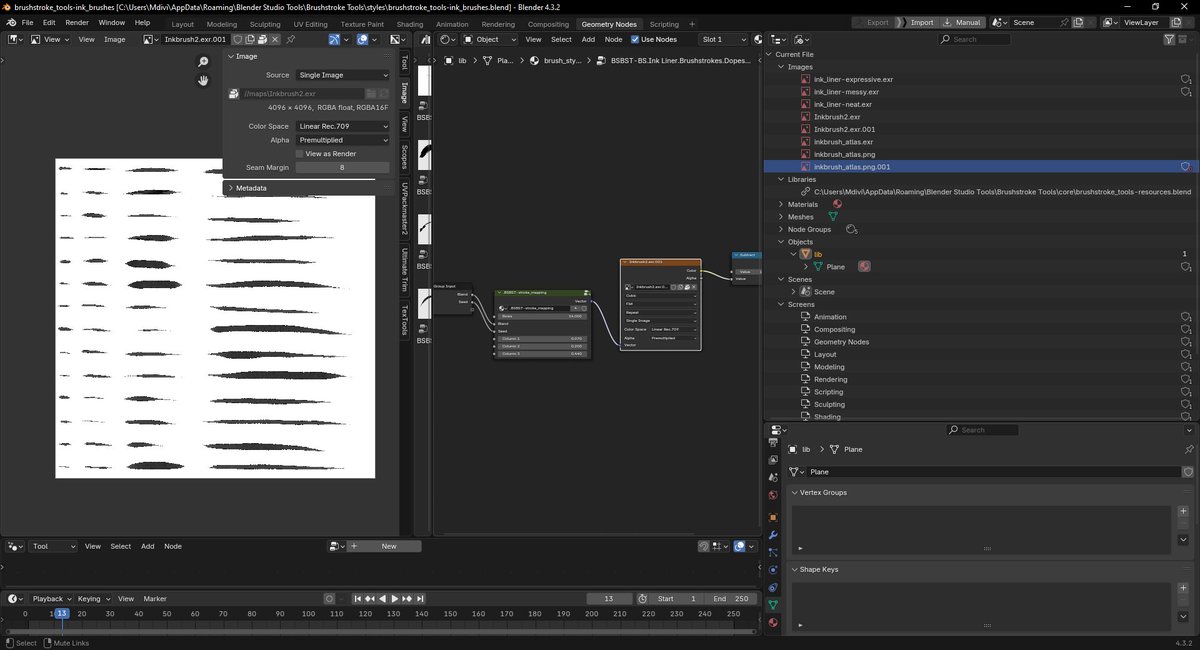
Task: Click the timeline playhead at frame 13
Action: pyautogui.click(x=61, y=613)
